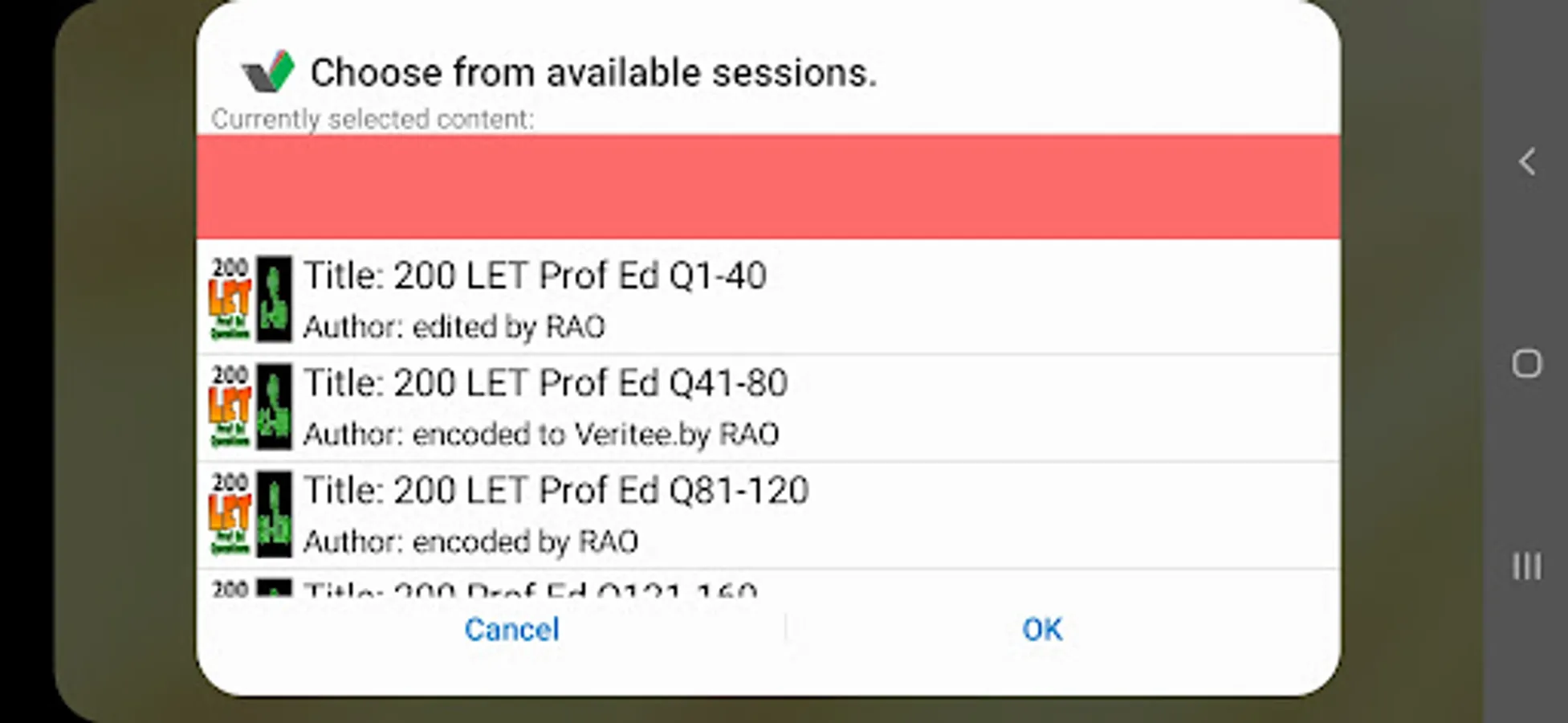The width and height of the screenshot is (1568, 723).
Task: Click the 'Author: edited by RAO' line
Action: pyautogui.click(x=454, y=327)
